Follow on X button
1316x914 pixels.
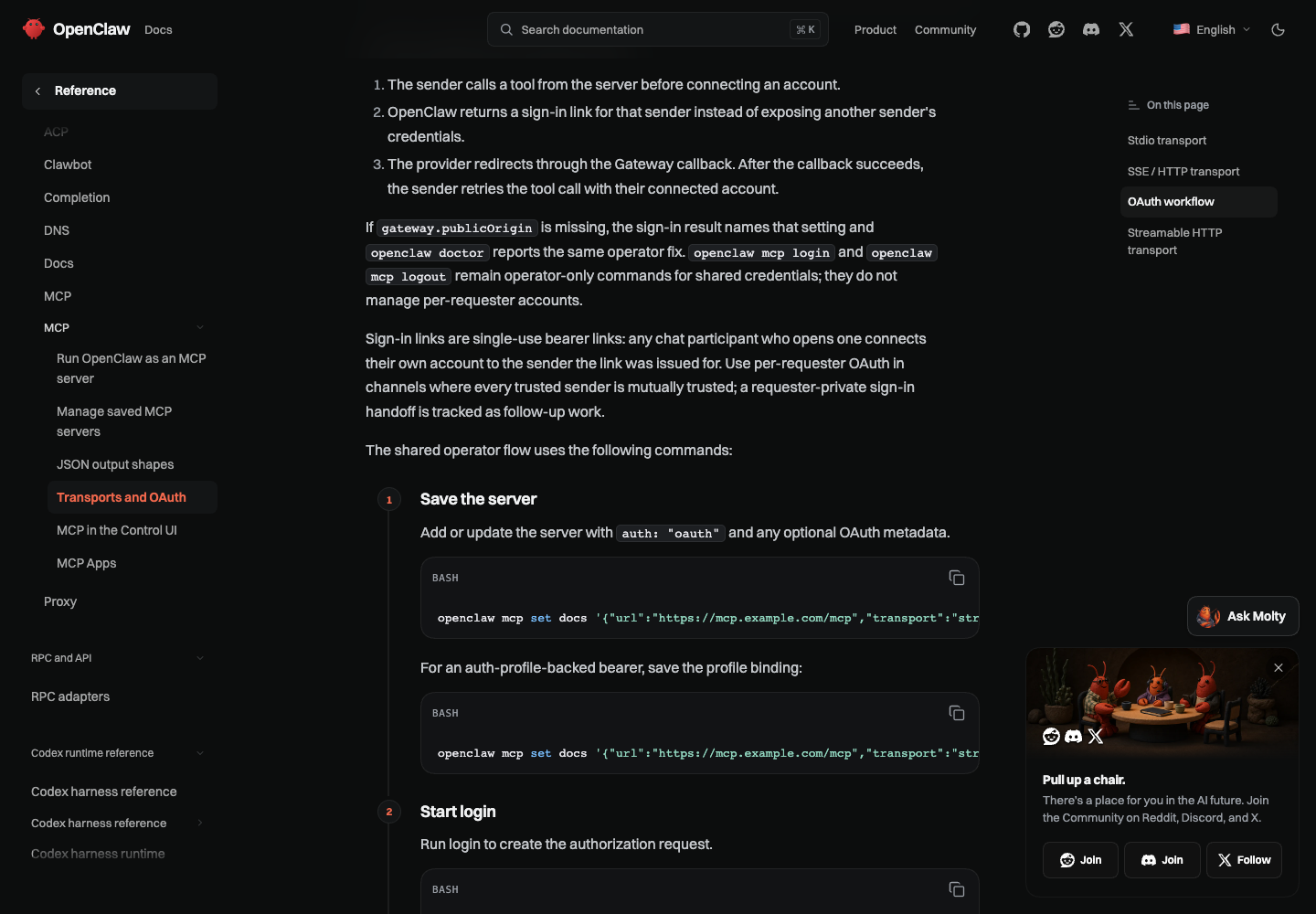(1244, 860)
